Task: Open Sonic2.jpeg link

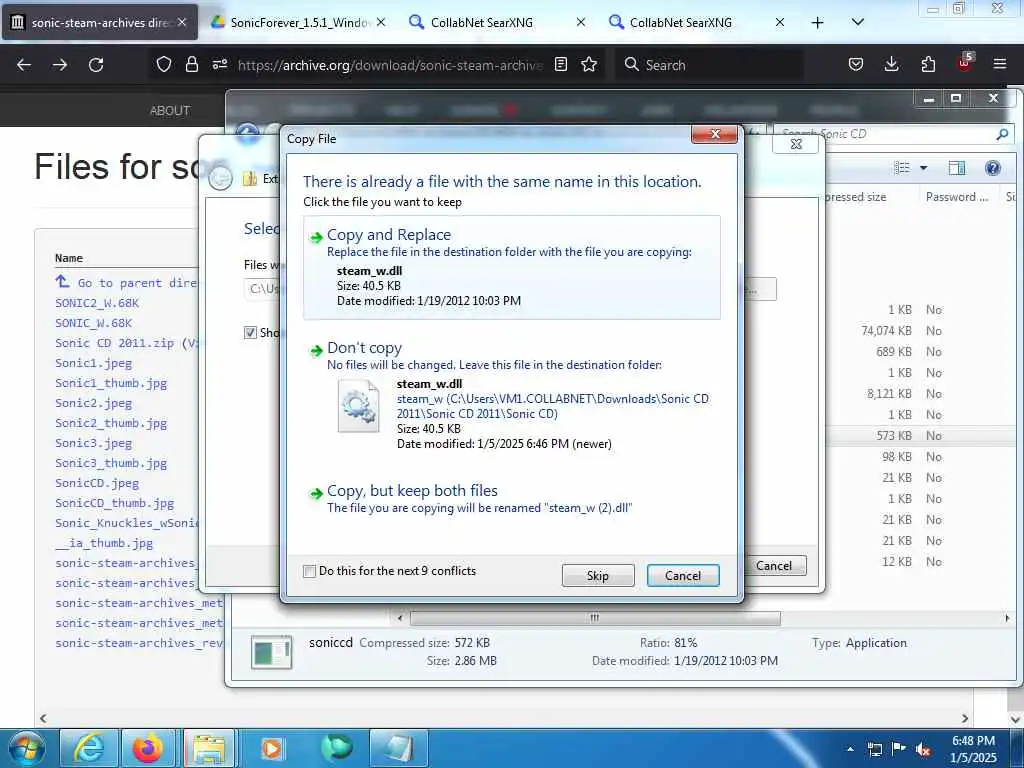Action: pos(93,403)
